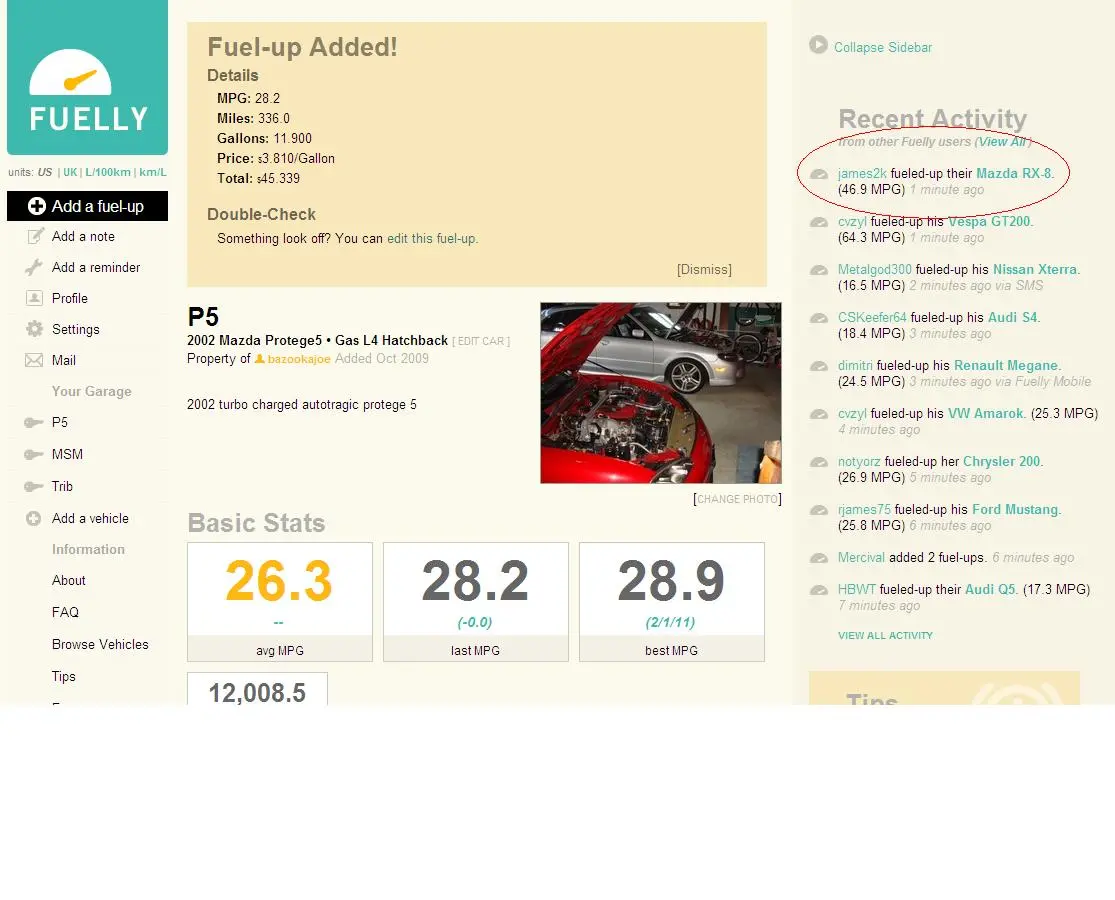1115x900 pixels.
Task: Dismiss the Fuel-up Added notification
Action: (x=704, y=270)
